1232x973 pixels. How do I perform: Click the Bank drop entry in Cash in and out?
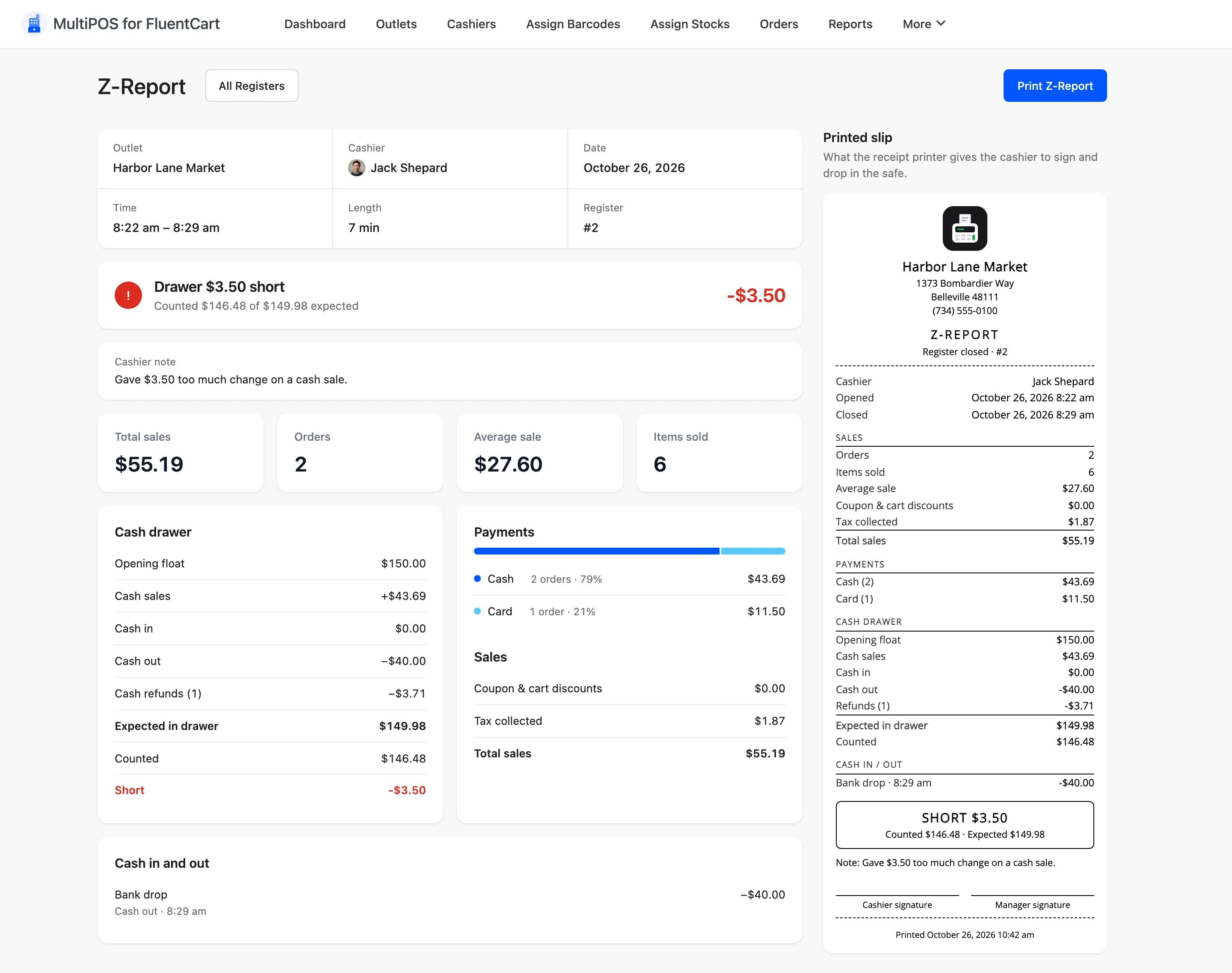click(450, 902)
